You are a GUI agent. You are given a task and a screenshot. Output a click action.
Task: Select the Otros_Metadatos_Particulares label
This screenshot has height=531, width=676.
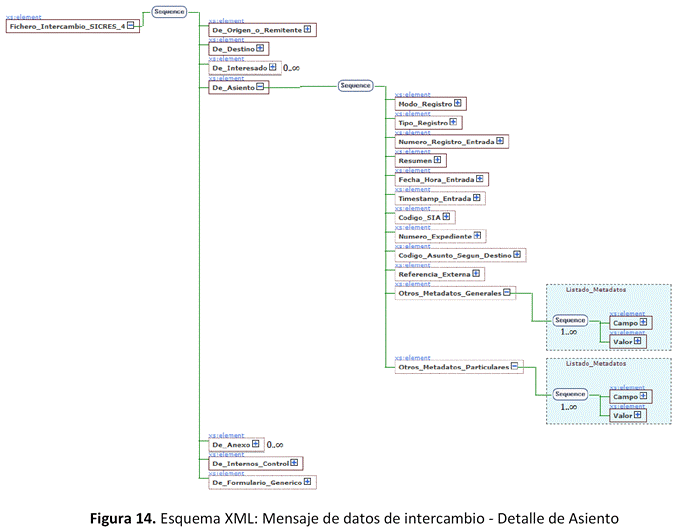pos(454,367)
